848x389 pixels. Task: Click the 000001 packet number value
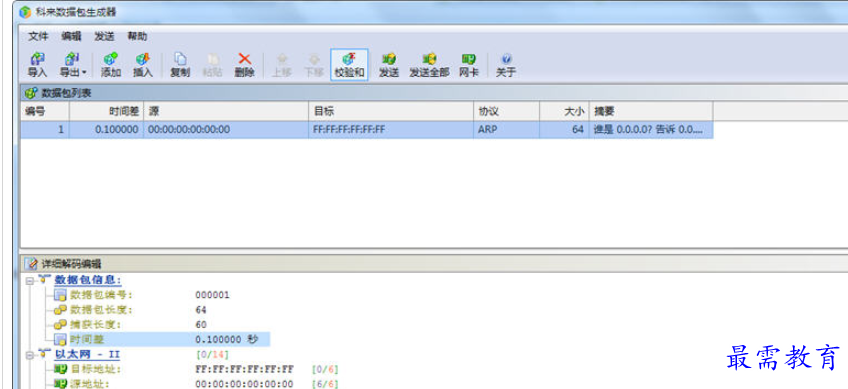[213, 295]
